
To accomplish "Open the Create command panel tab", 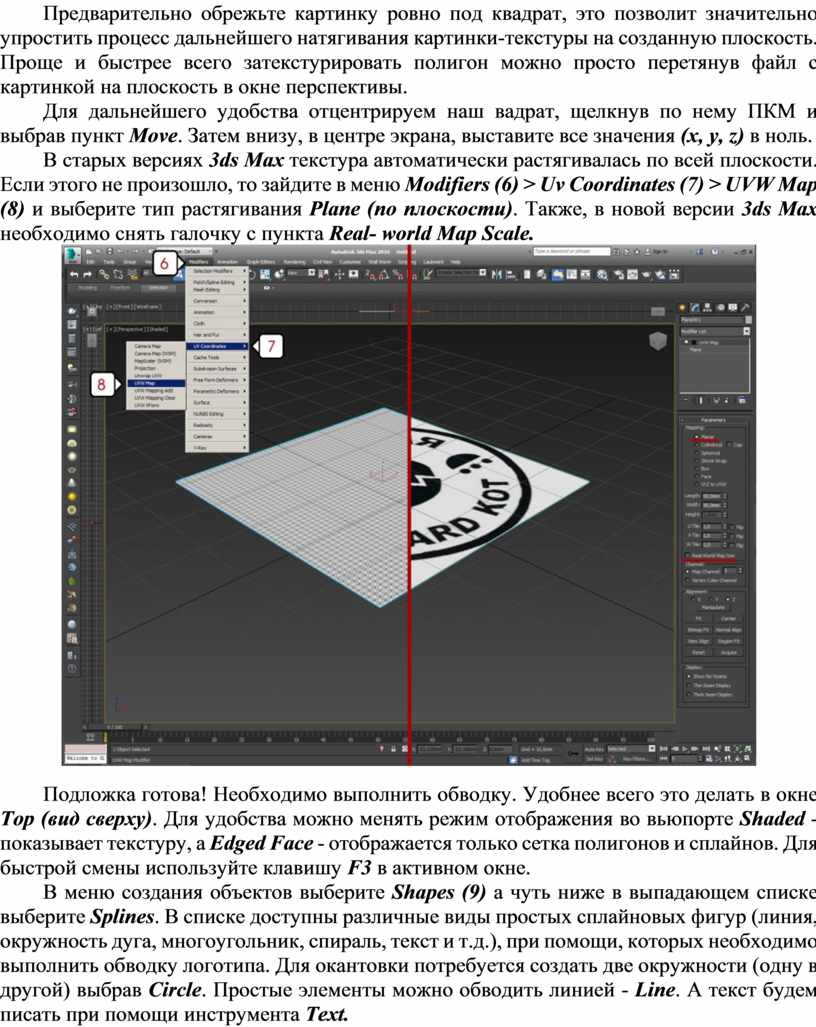I will 682,307.
